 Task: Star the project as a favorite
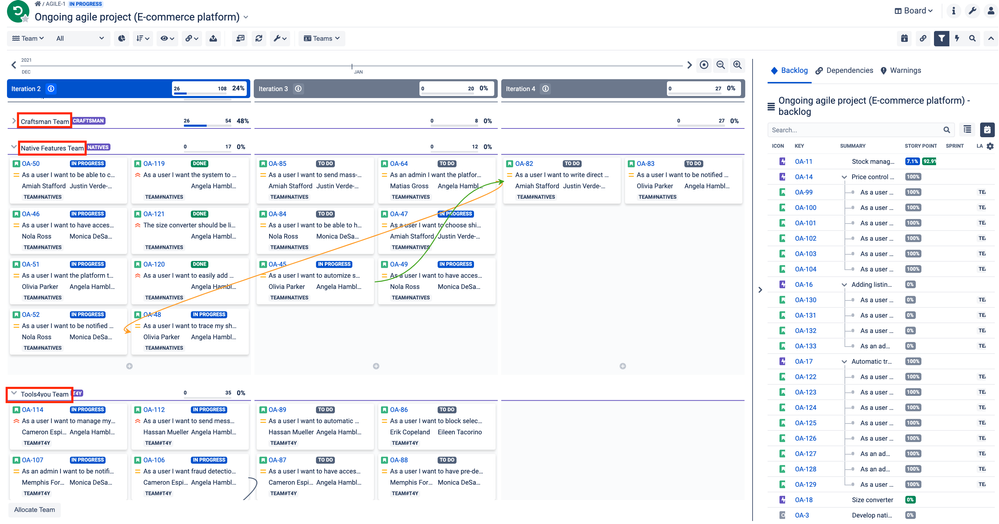25,20
